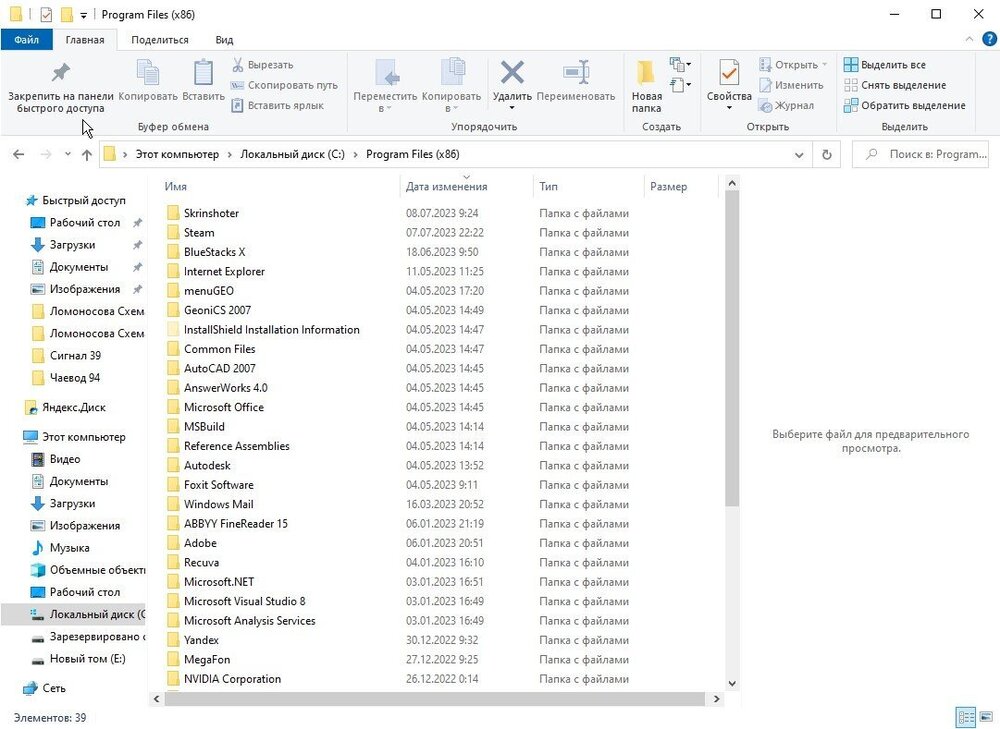Click horizontal scrollbar right arrow
The image size is (1000, 729).
click(716, 699)
